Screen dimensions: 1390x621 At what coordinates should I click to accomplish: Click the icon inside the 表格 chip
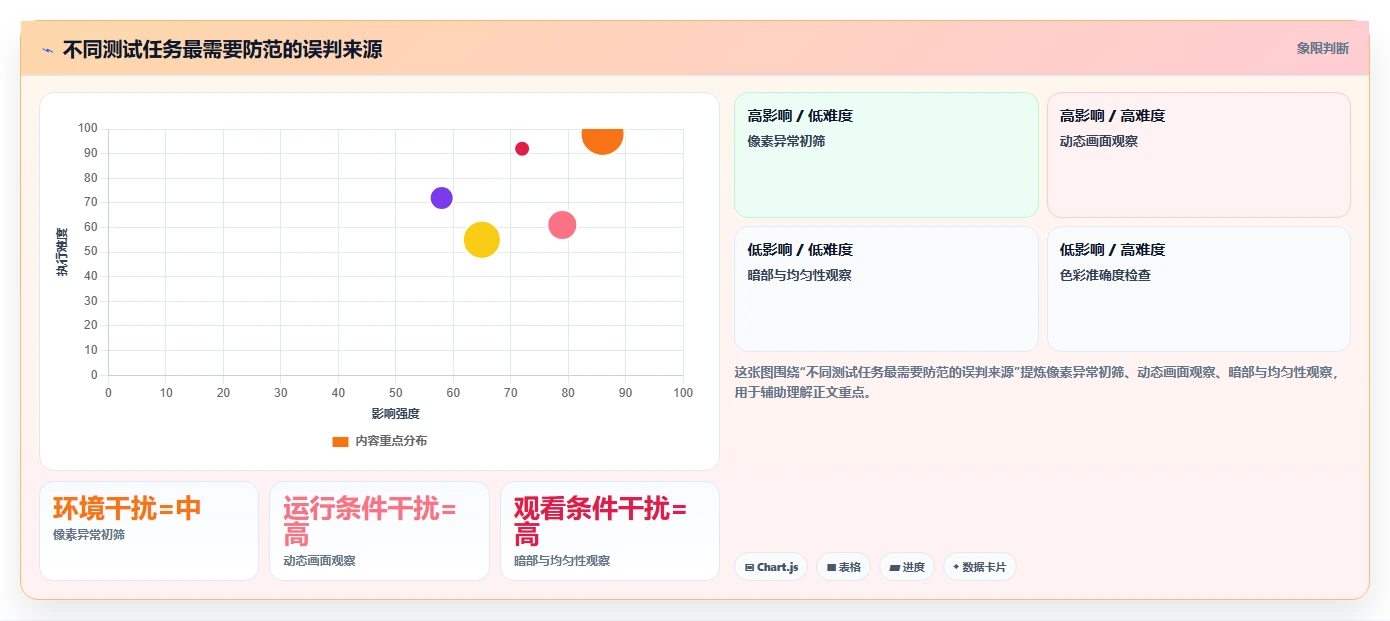[831, 567]
